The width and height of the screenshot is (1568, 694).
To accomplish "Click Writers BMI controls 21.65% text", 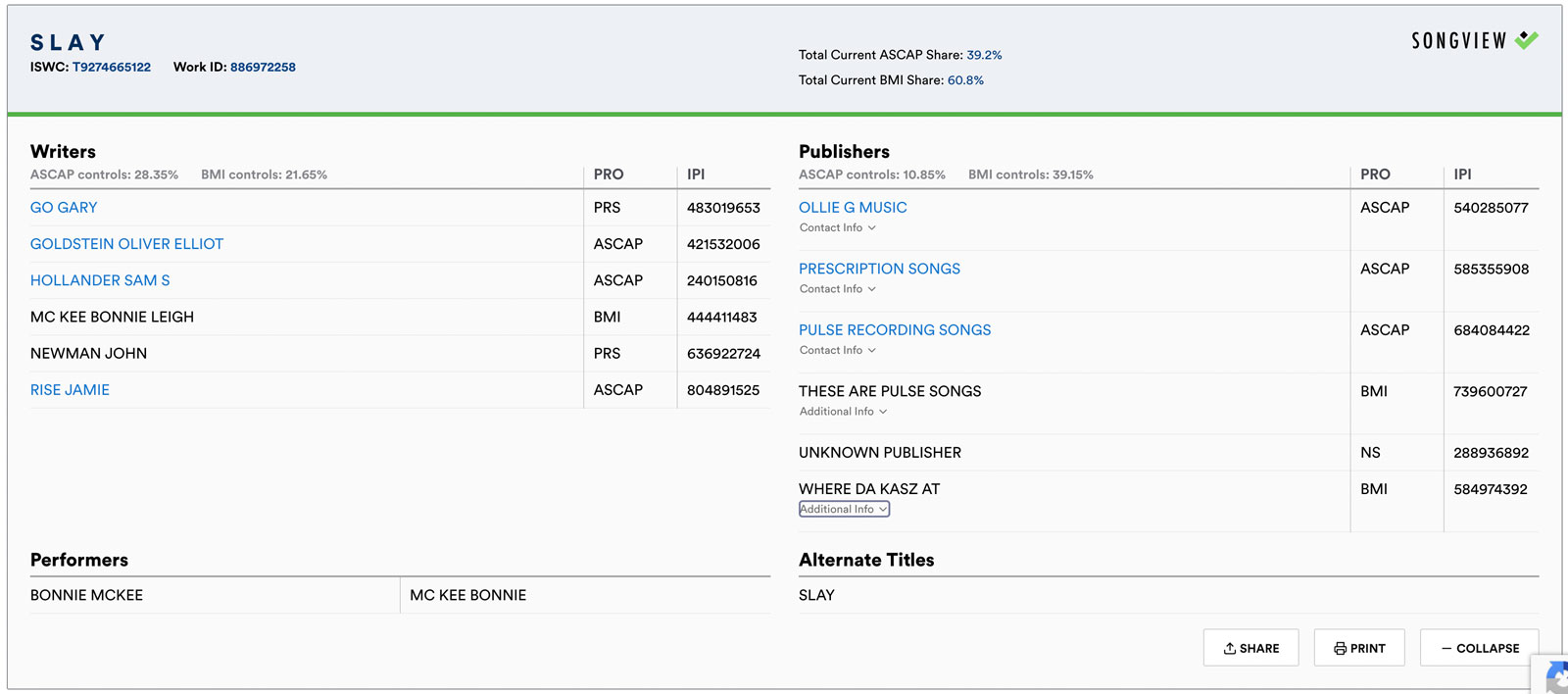I will tap(264, 175).
